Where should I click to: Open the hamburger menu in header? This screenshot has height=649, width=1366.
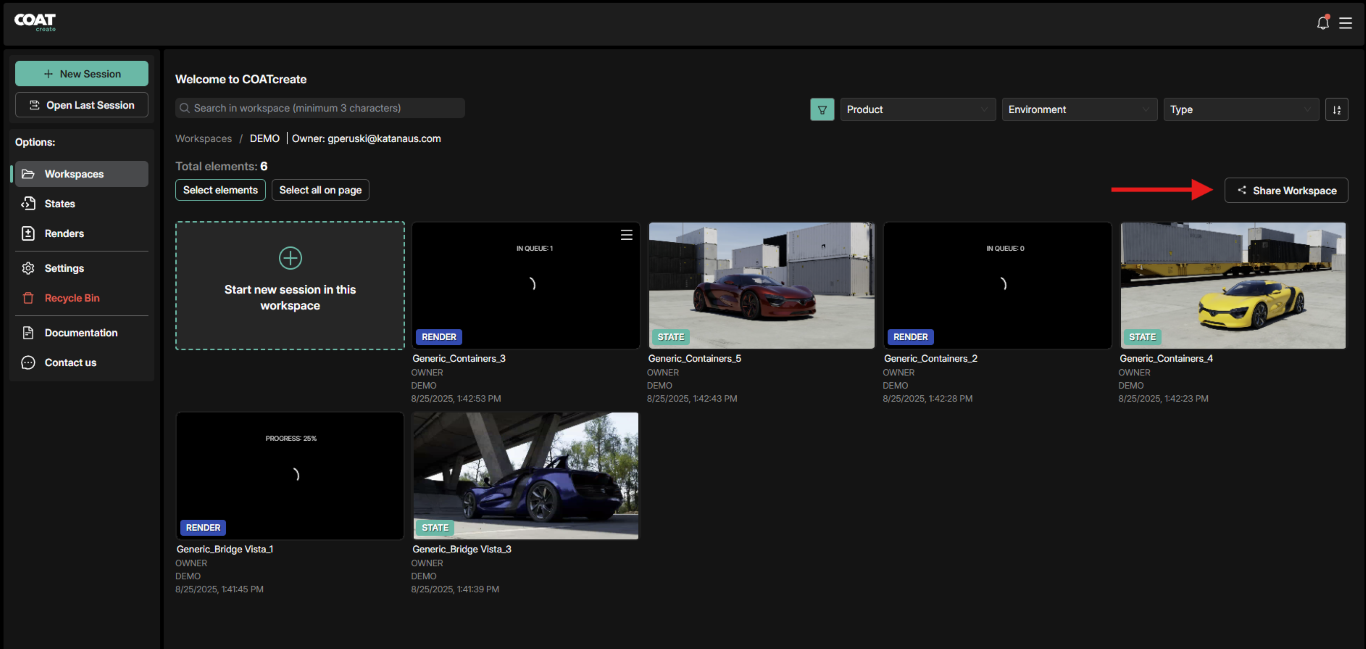click(x=1346, y=23)
